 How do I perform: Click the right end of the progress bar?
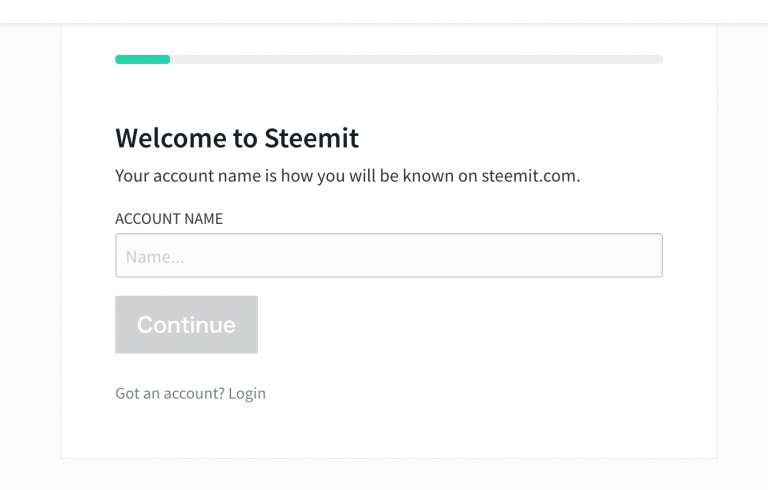point(657,59)
